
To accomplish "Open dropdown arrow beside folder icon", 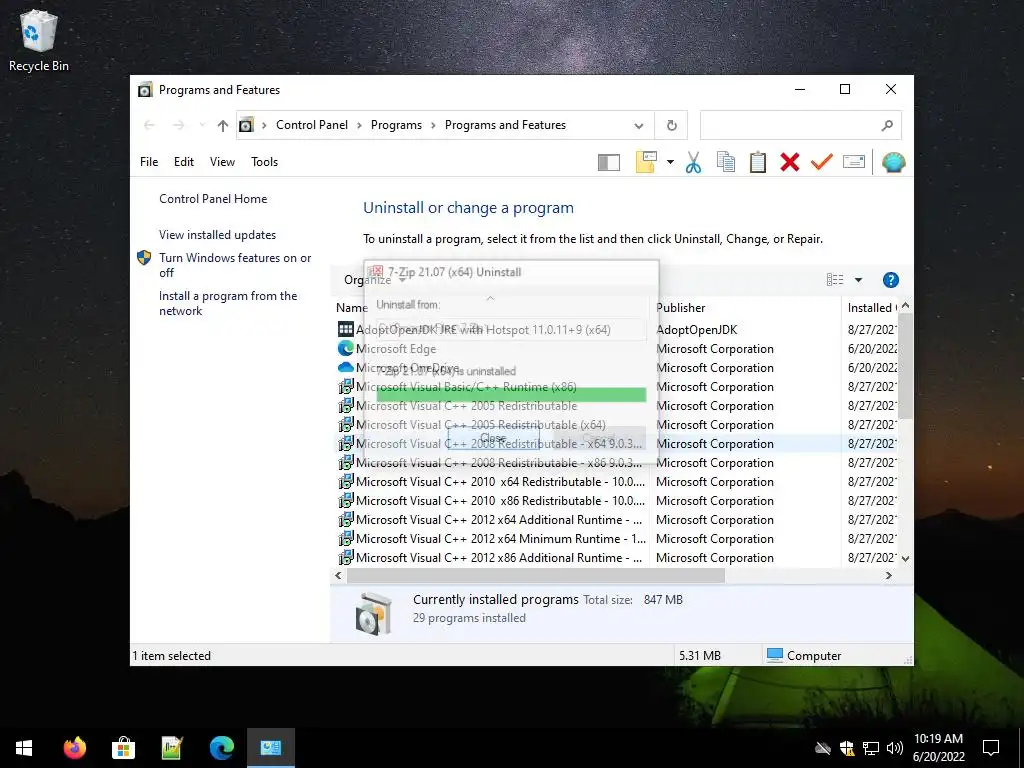I will (670, 162).
